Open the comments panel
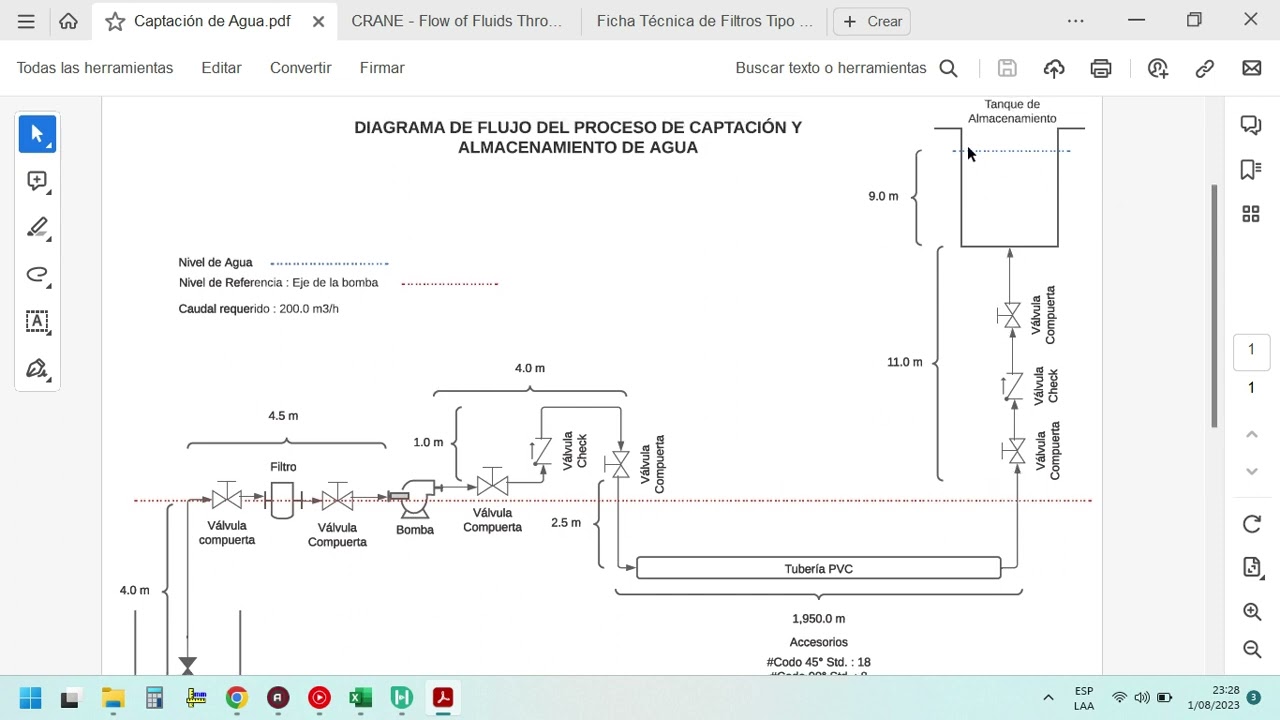The height and width of the screenshot is (720, 1280). tap(1251, 124)
